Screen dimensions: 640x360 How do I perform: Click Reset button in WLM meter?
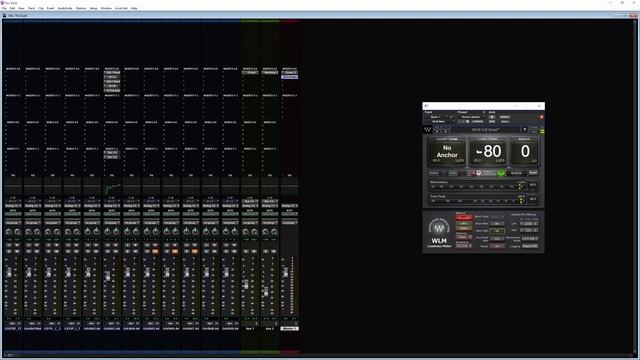tap(533, 173)
